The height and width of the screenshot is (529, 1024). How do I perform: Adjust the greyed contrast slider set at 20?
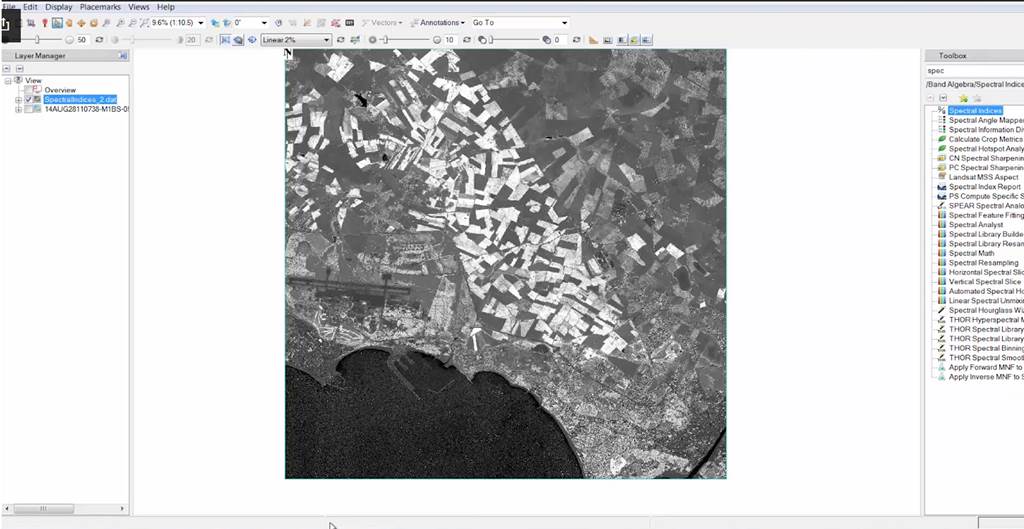[x=131, y=40]
